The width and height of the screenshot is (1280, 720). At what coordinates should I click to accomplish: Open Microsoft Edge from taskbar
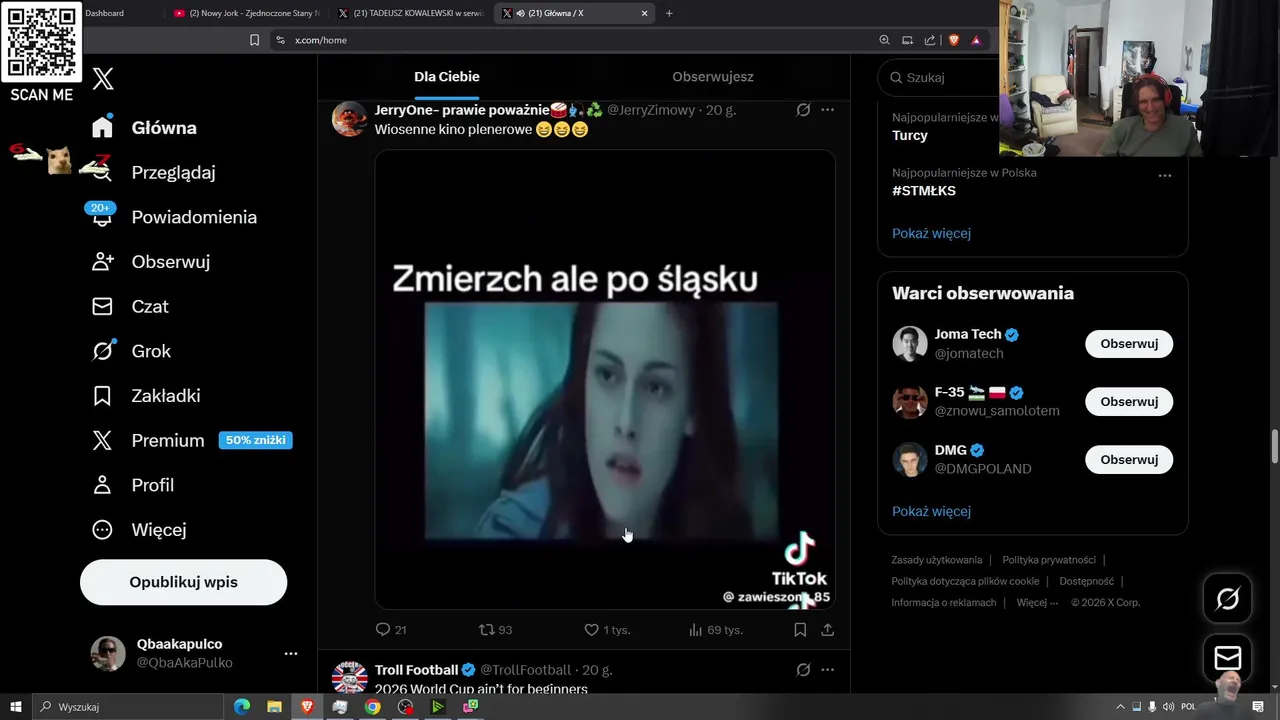tap(242, 707)
